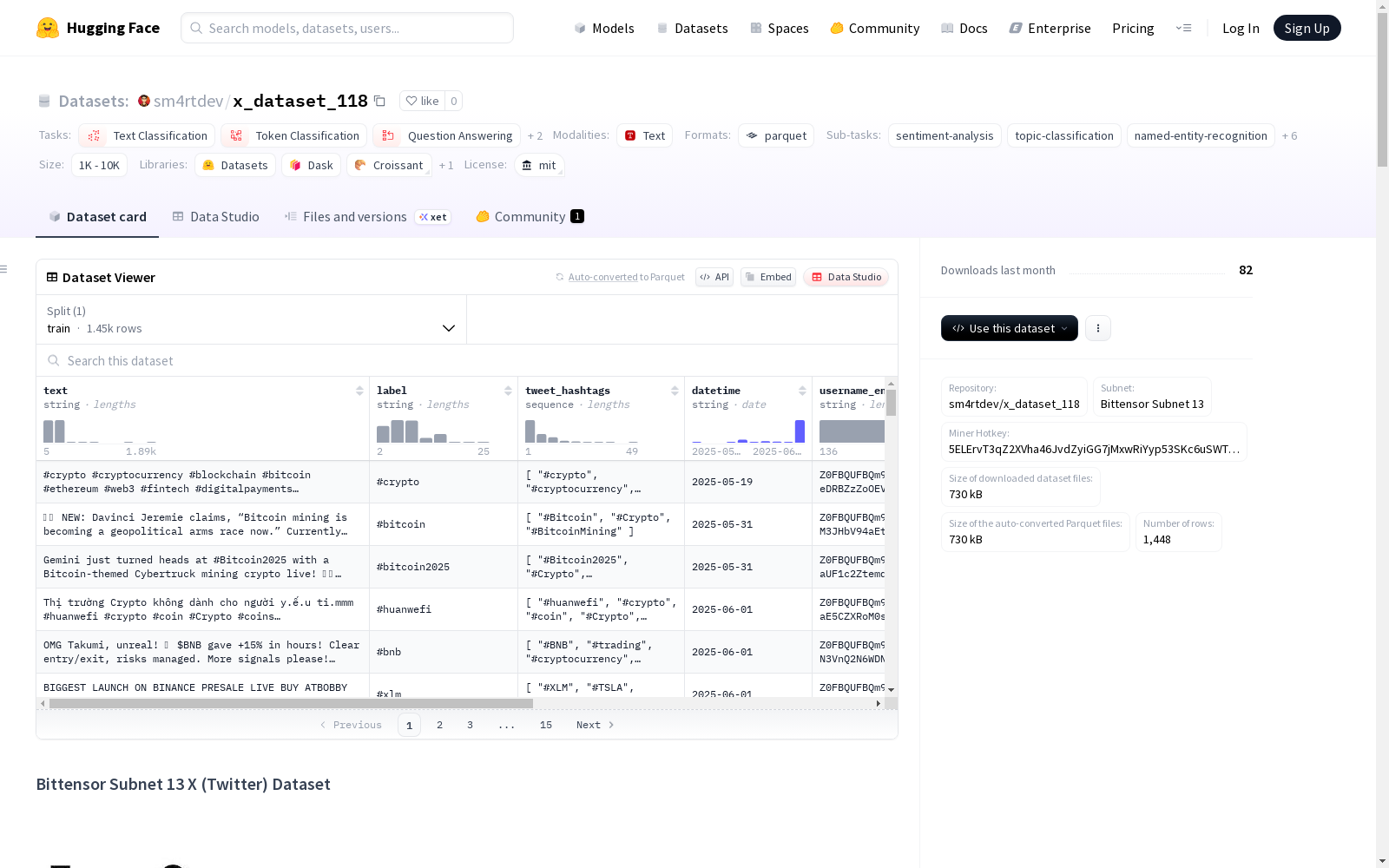Screen dimensions: 1389x868
Task: Open the Files and versions tab
Action: pos(367,217)
